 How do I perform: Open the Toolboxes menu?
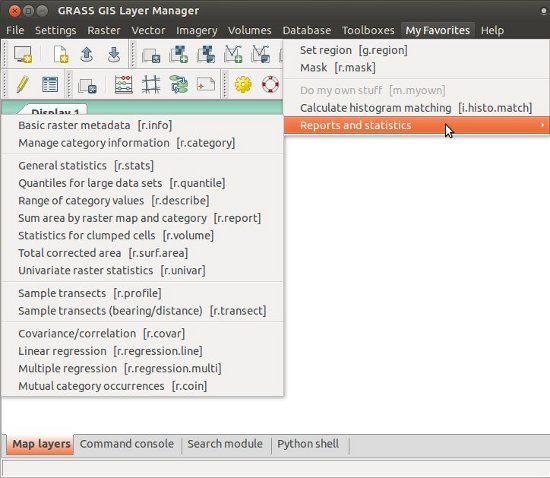(368, 31)
